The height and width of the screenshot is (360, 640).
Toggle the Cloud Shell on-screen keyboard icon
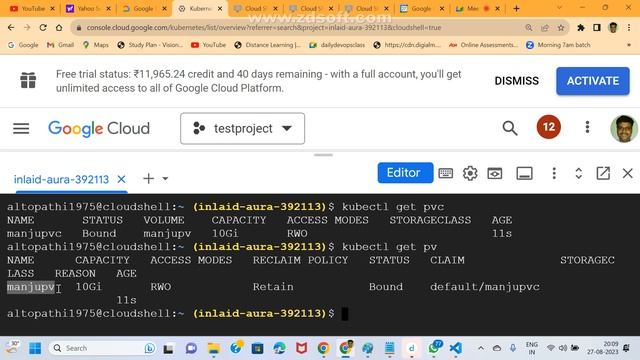(x=445, y=173)
